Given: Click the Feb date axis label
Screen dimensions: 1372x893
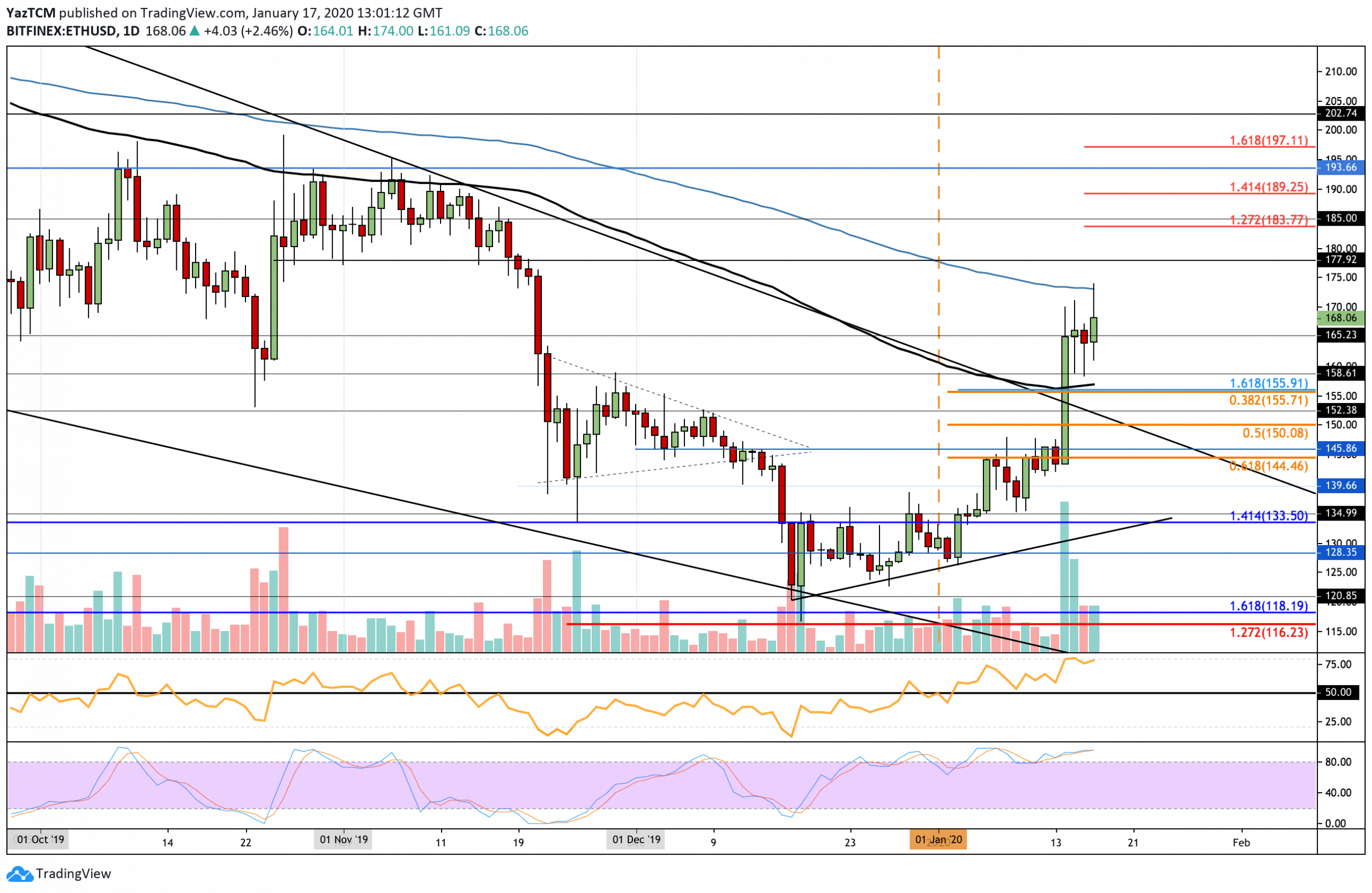Looking at the screenshot, I should tap(1241, 842).
